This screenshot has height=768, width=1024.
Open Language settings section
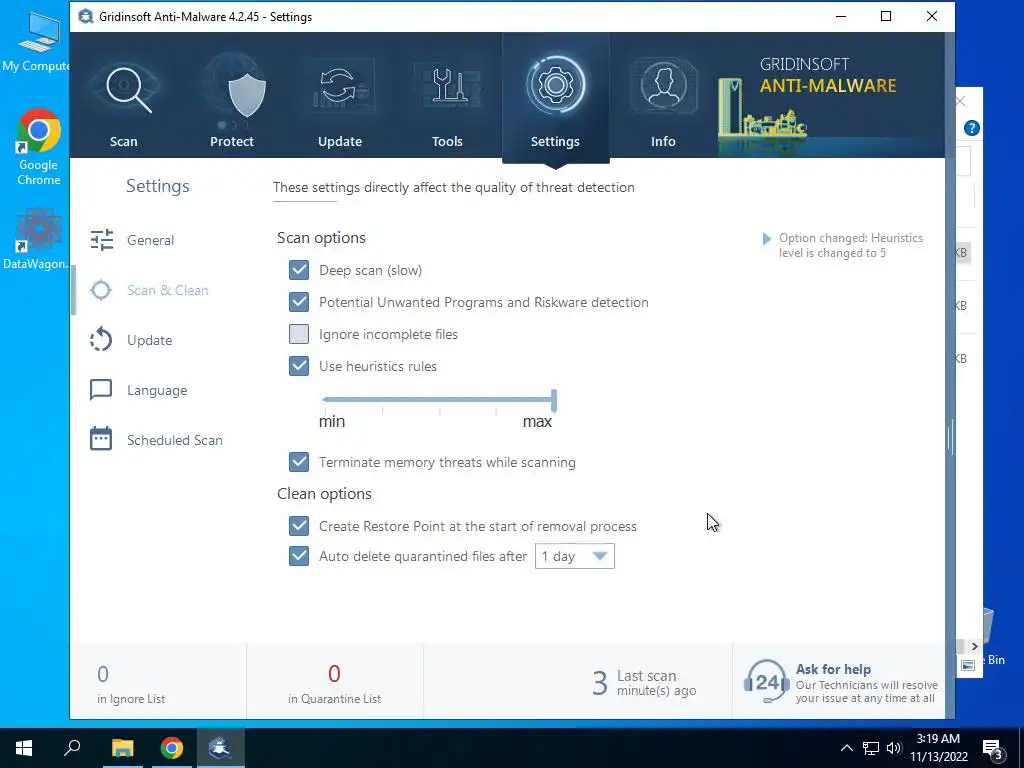157,391
